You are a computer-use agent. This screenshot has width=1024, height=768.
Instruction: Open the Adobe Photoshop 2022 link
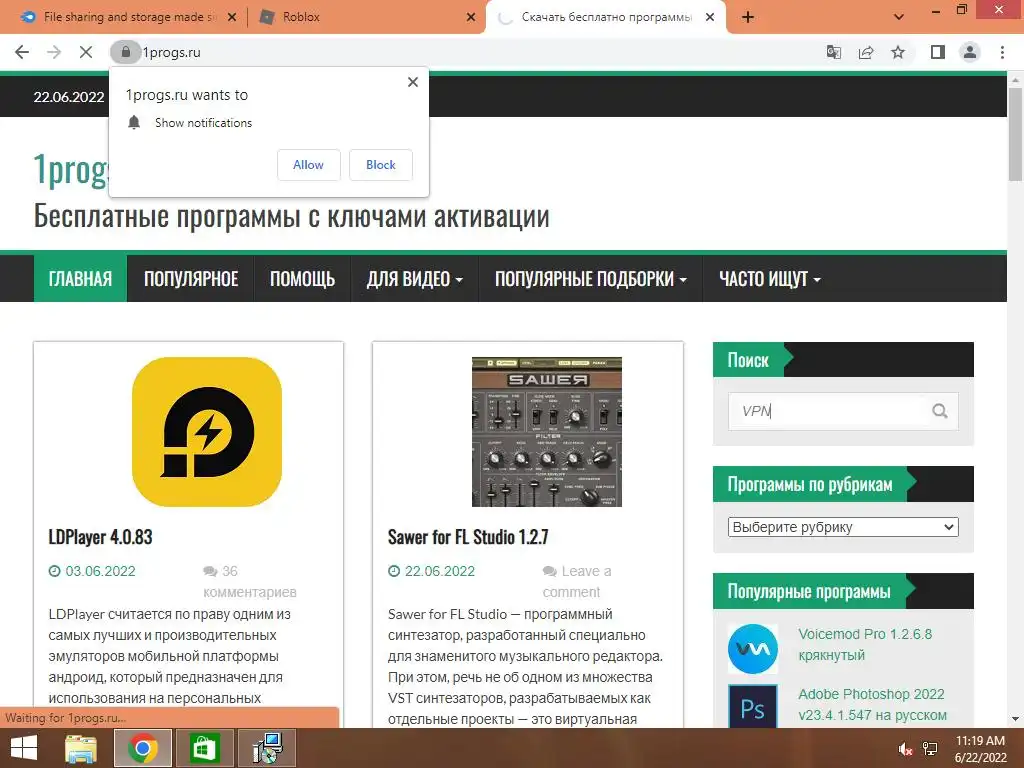(x=872, y=705)
